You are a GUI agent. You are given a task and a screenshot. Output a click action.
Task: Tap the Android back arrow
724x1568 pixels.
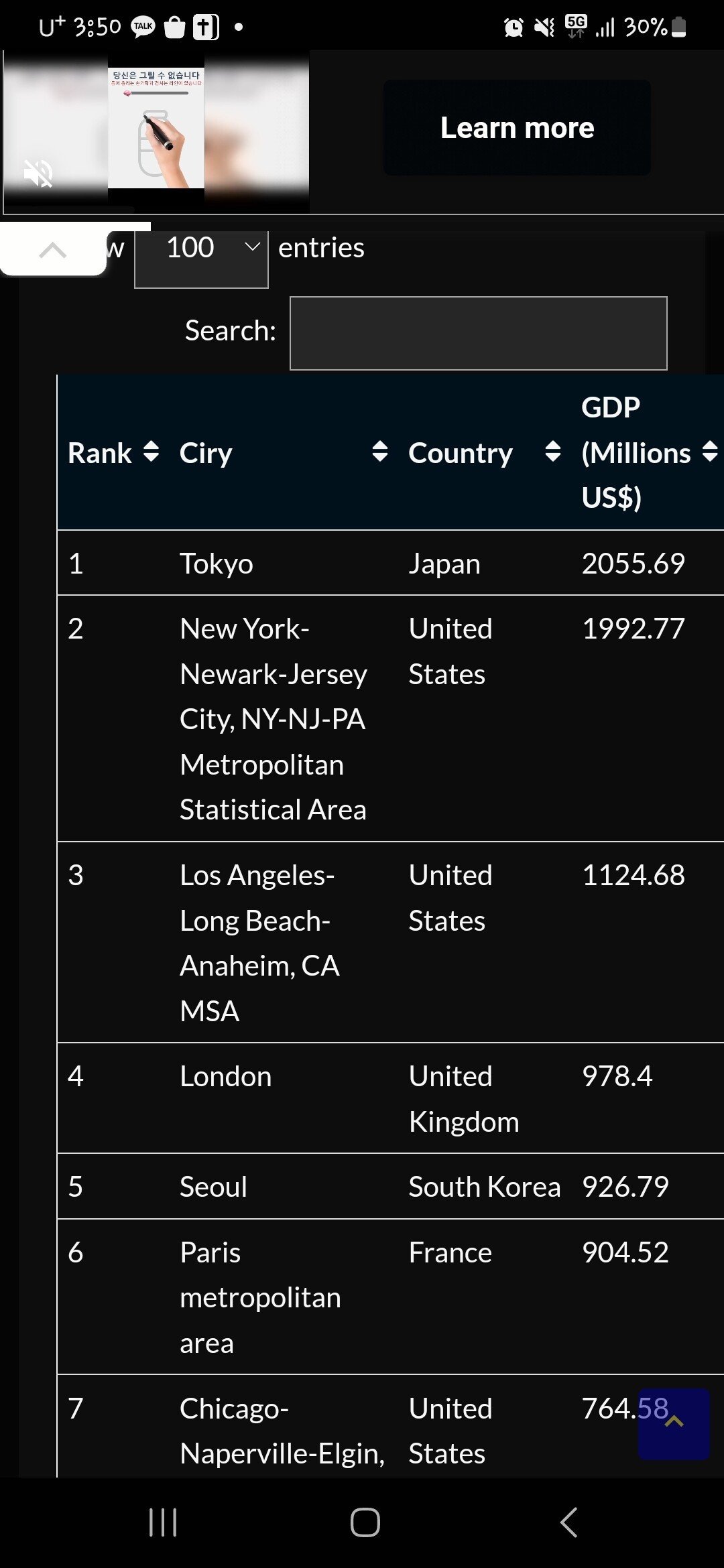568,1522
